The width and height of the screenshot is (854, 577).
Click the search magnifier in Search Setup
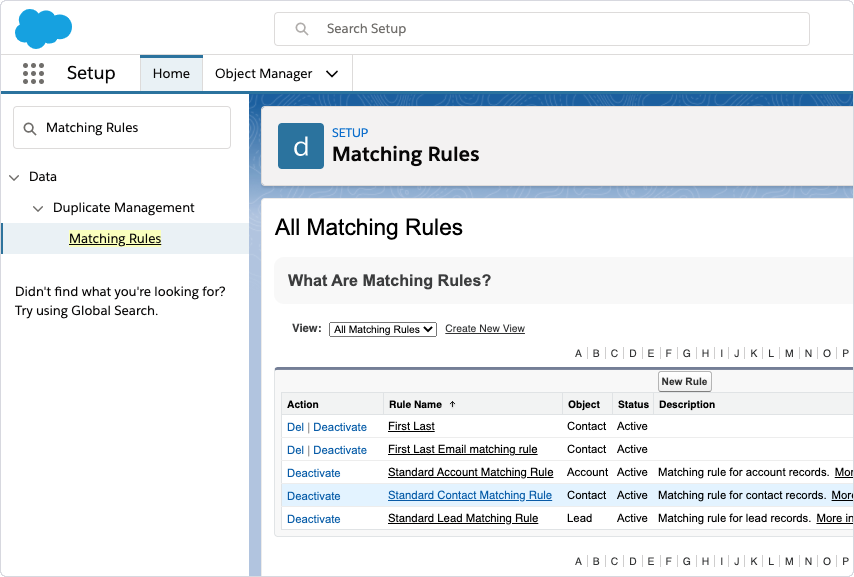tap(301, 29)
